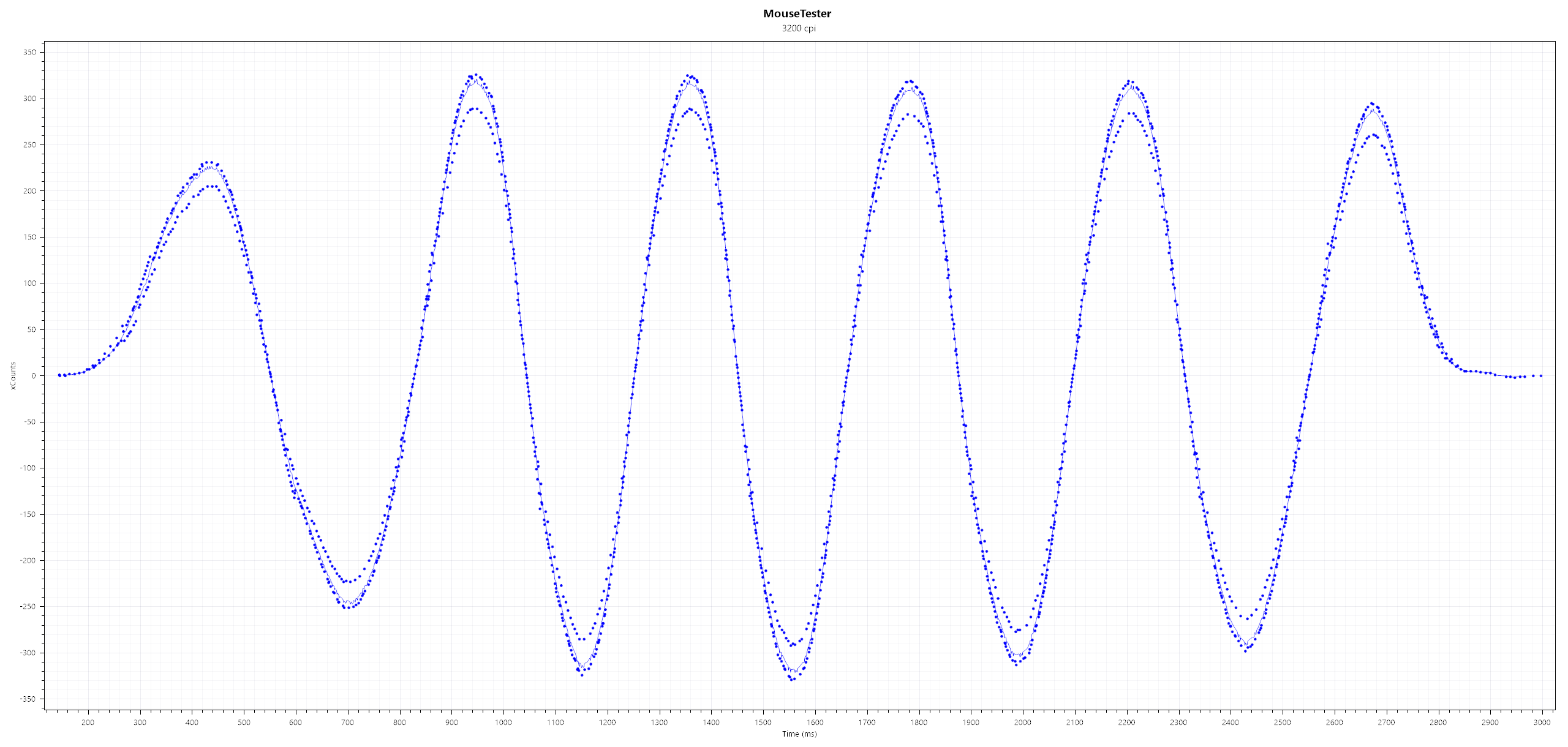This screenshot has height=747, width=1568.
Task: Click the 1200 tick on time axis
Action: [x=607, y=723]
